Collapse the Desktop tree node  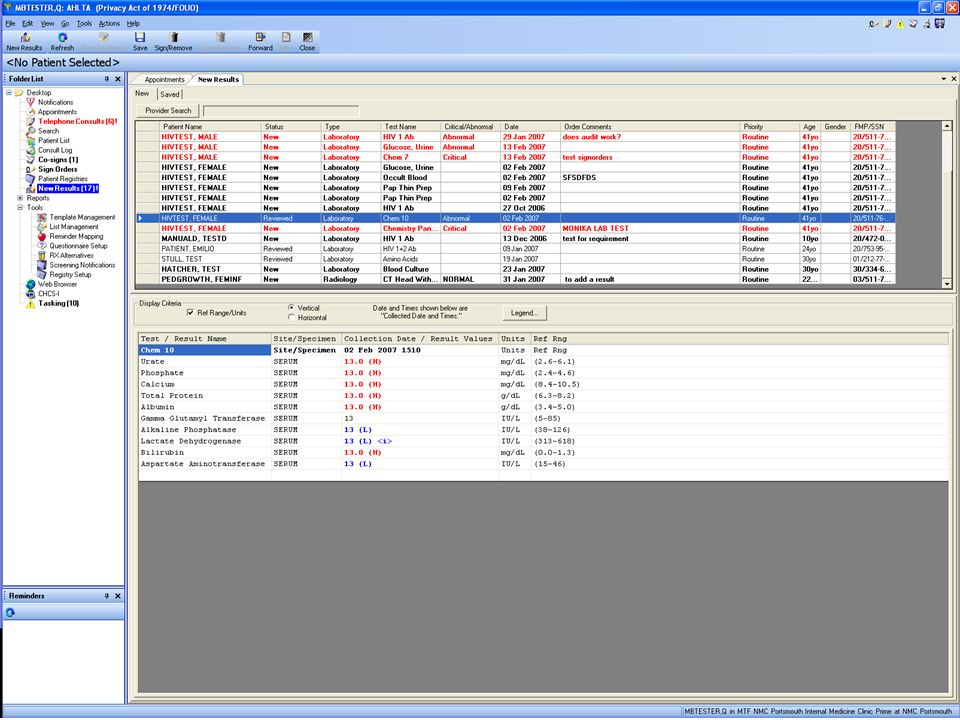click(x=9, y=92)
